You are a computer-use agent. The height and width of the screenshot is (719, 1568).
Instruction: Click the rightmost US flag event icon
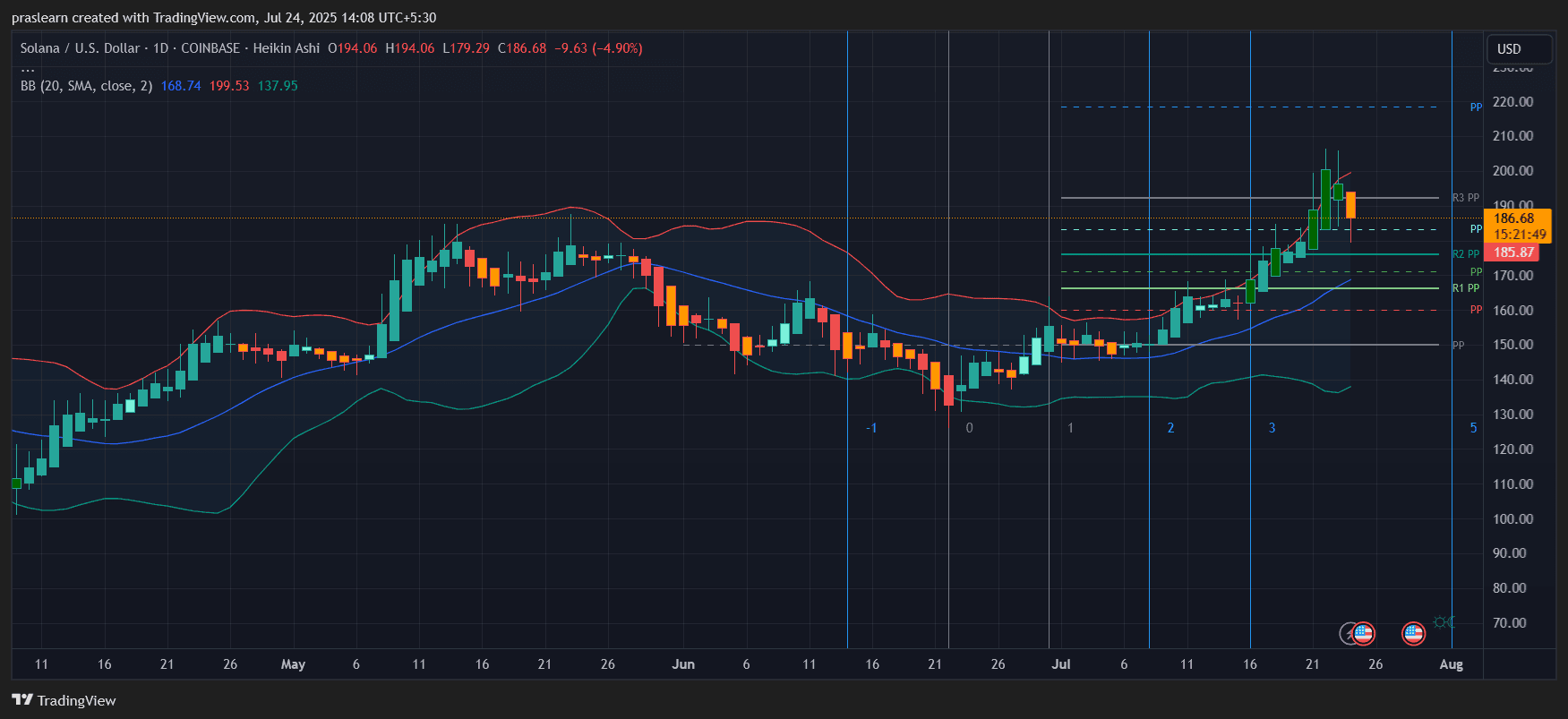coord(1413,634)
